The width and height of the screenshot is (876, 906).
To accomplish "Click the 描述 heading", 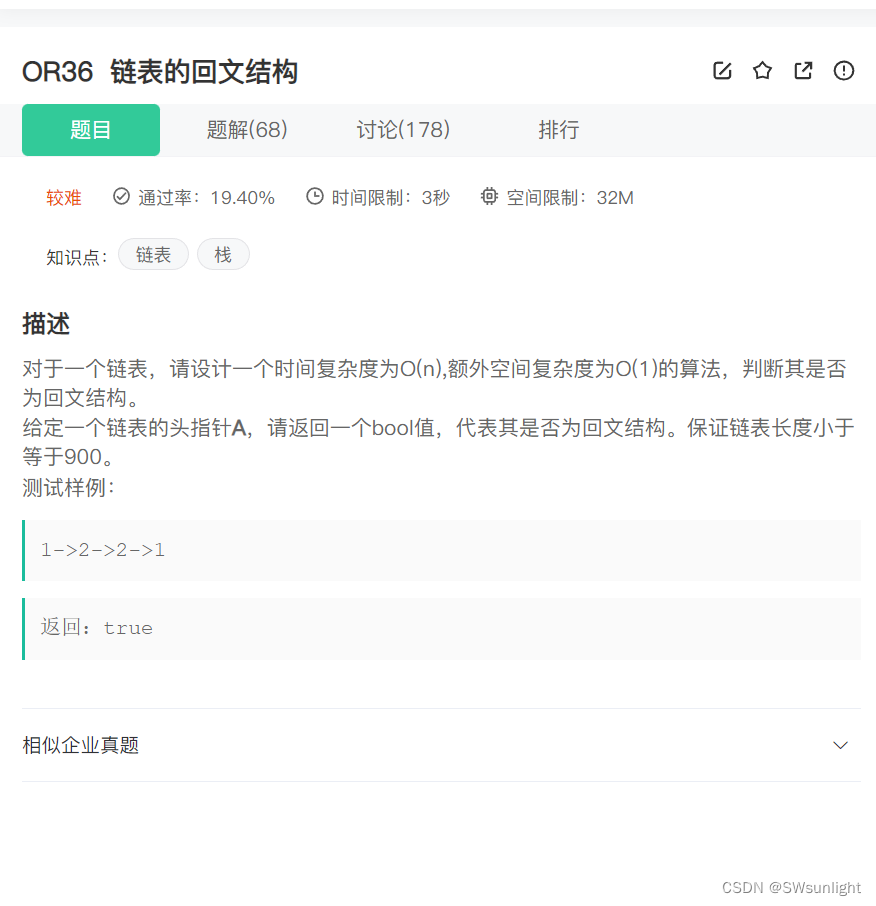I will 46,324.
